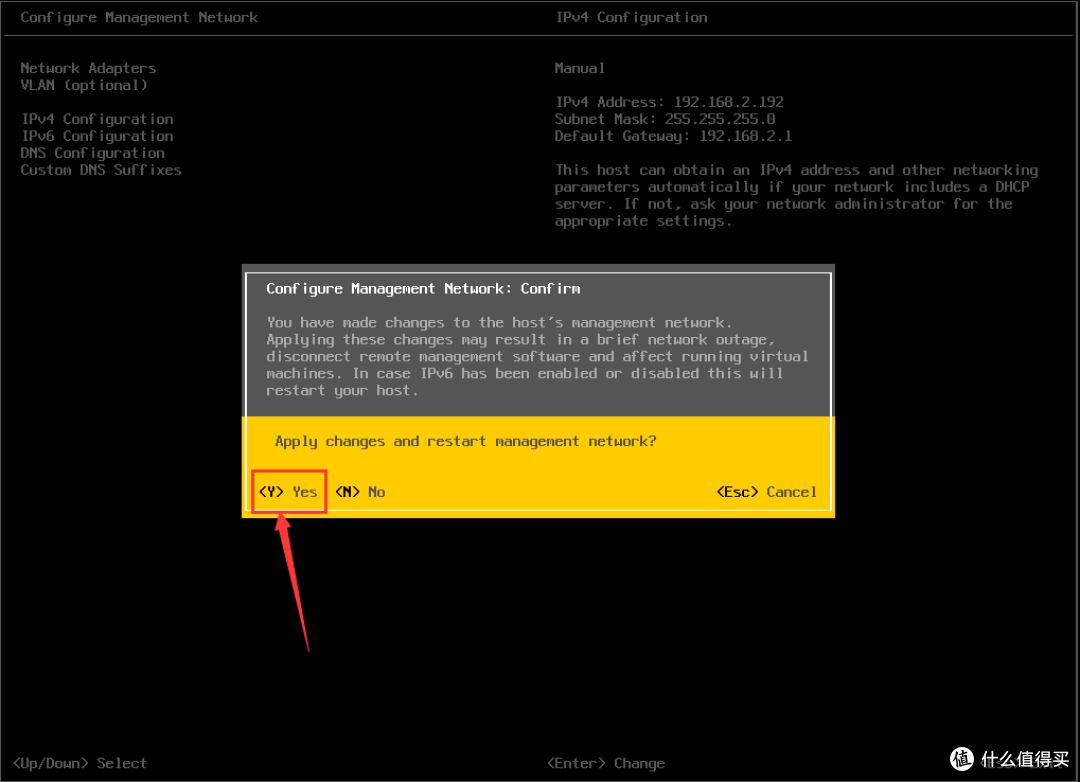Select Network Adapters in the left menu

click(x=88, y=68)
